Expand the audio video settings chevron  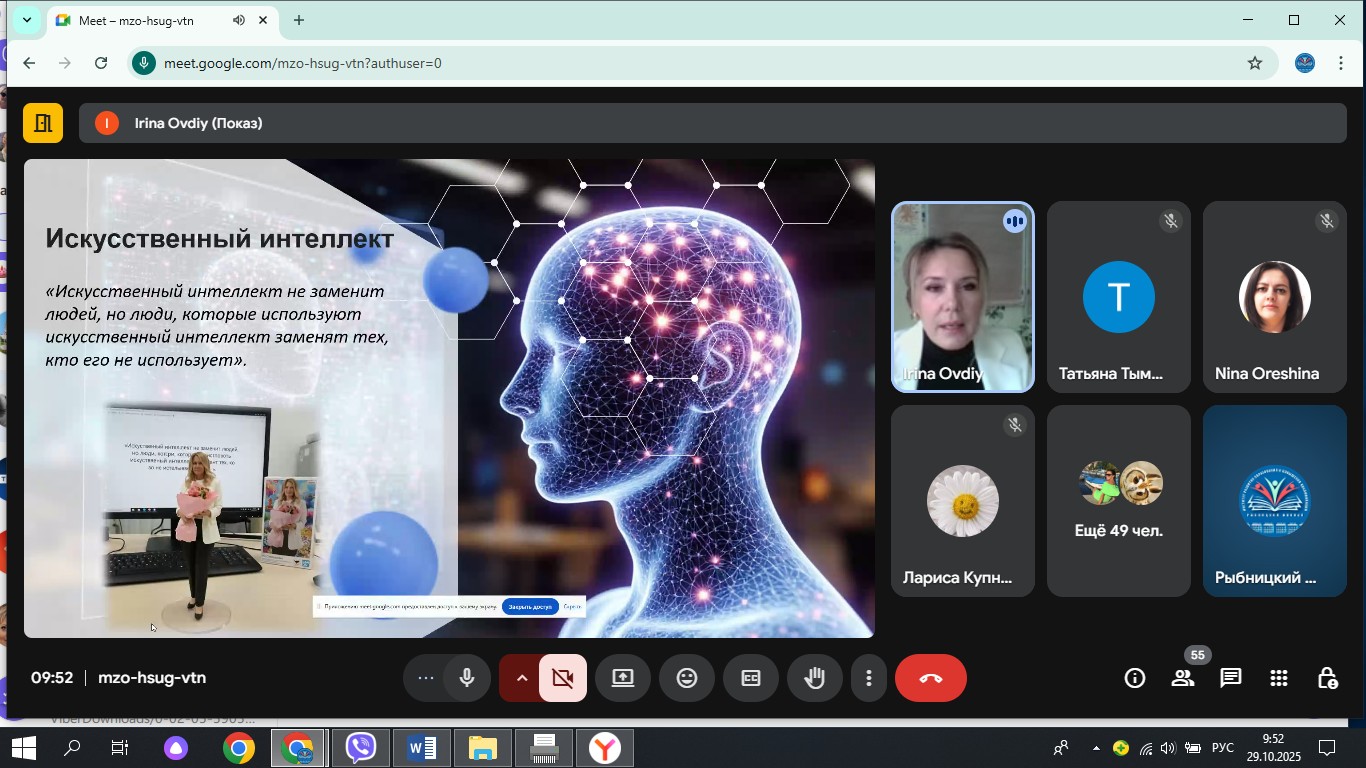tap(521, 678)
